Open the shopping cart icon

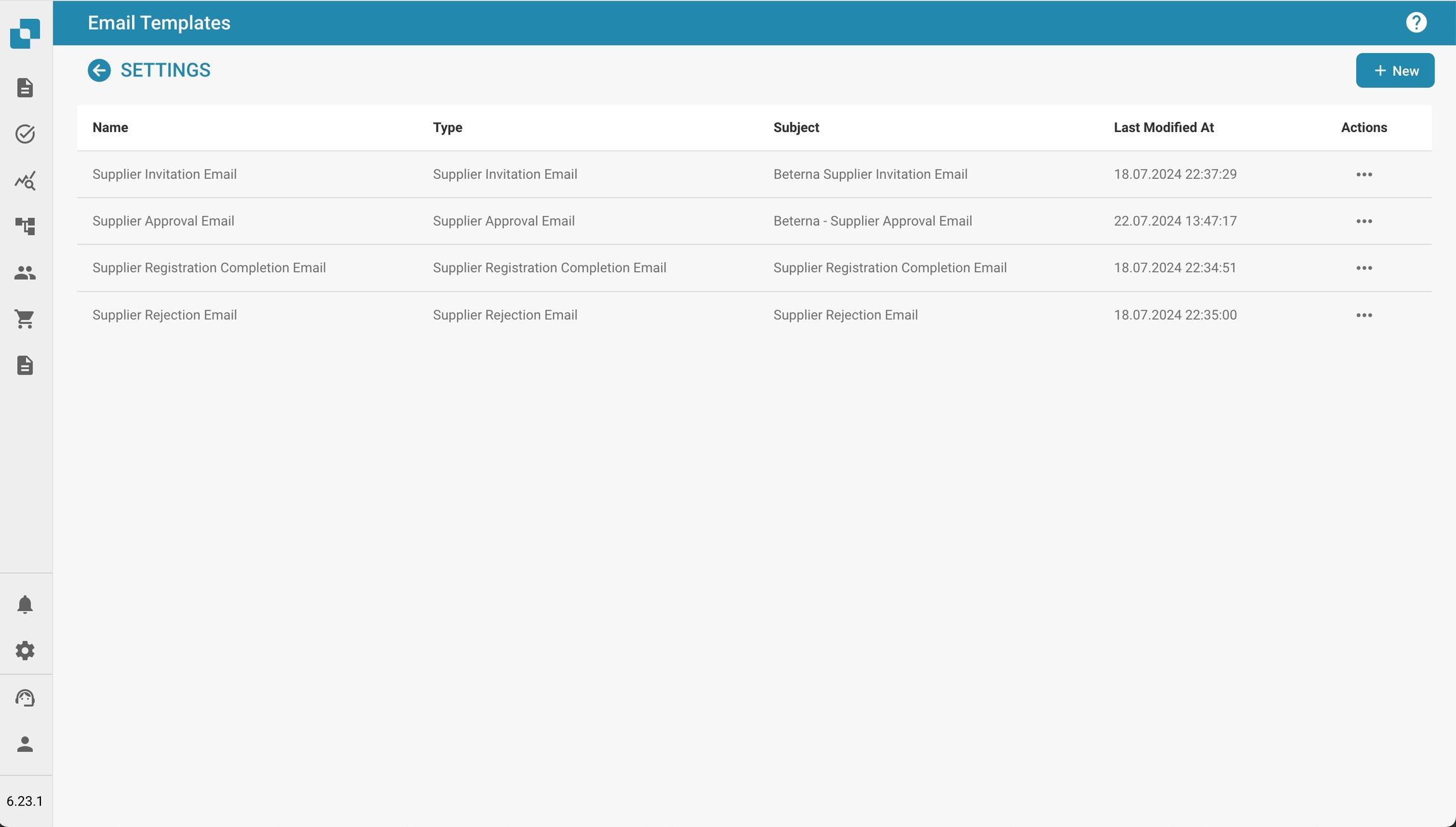pos(25,319)
